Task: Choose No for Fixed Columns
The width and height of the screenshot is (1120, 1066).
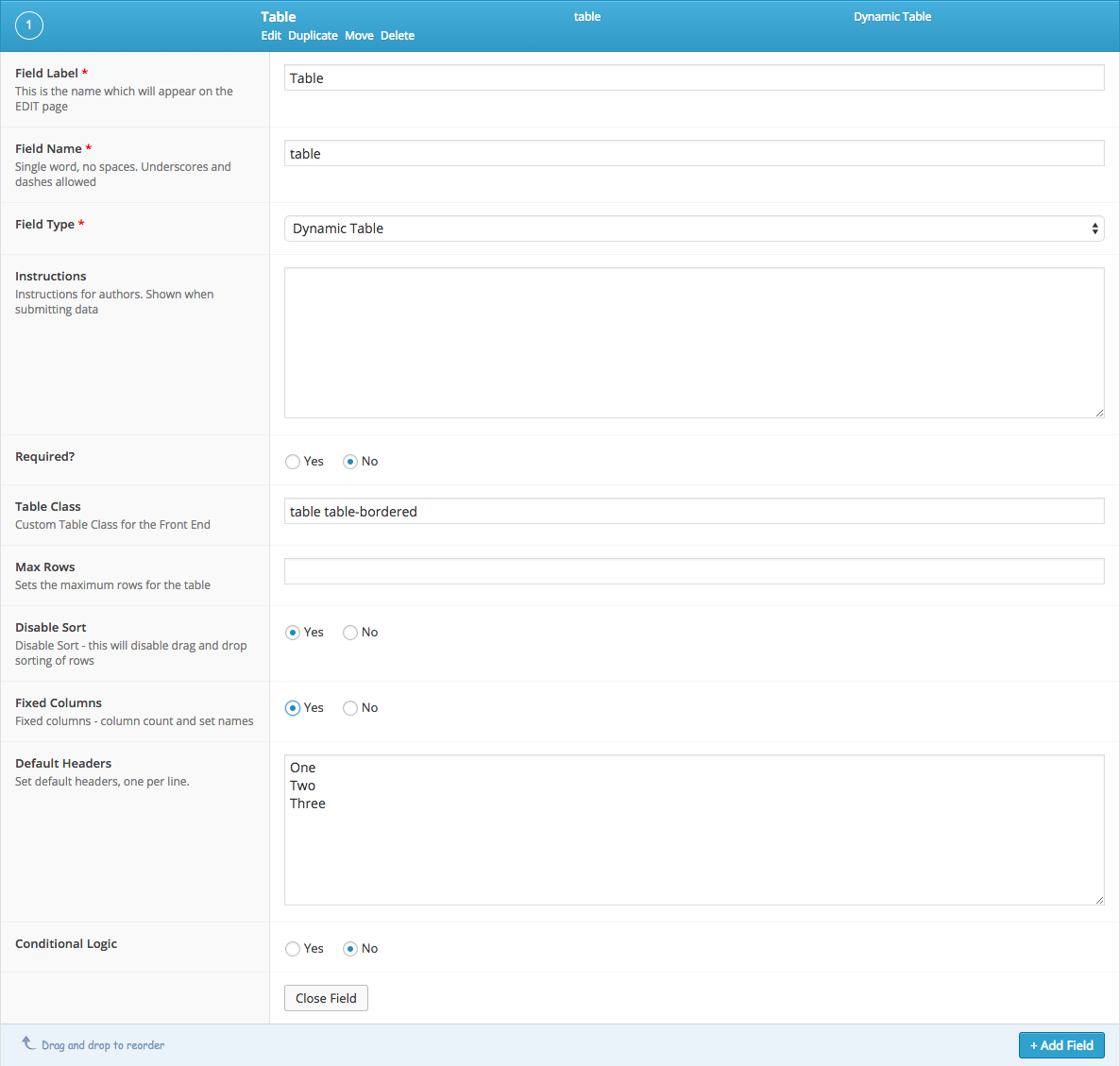Action: click(350, 708)
